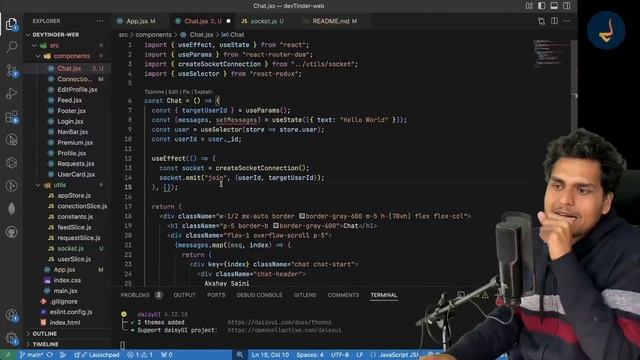The height and width of the screenshot is (360, 640).
Task: Click the zoom magnifier icon in status bar
Action: coord(240,355)
